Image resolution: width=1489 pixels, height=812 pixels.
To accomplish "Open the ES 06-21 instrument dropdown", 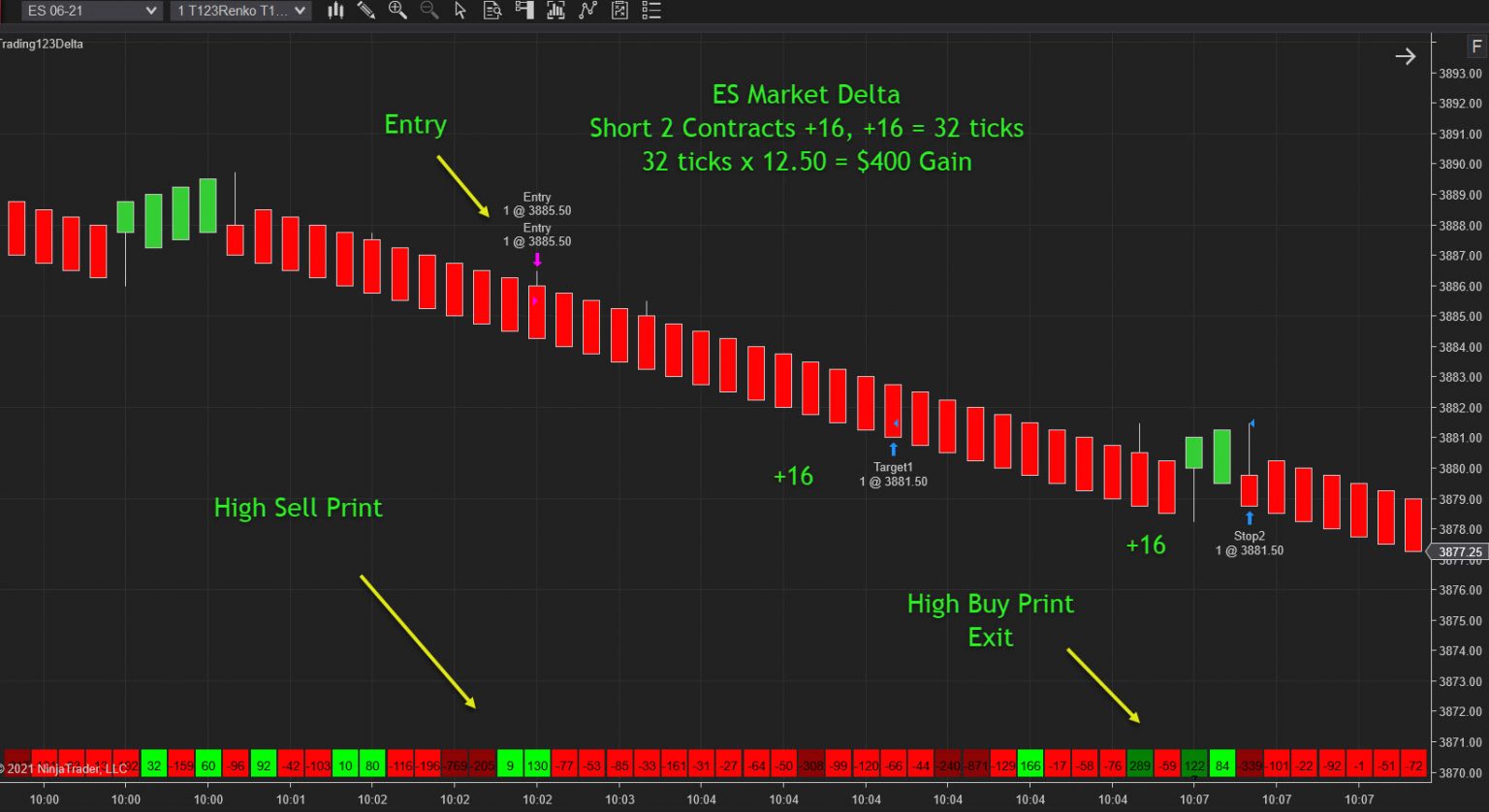I will coord(90,11).
